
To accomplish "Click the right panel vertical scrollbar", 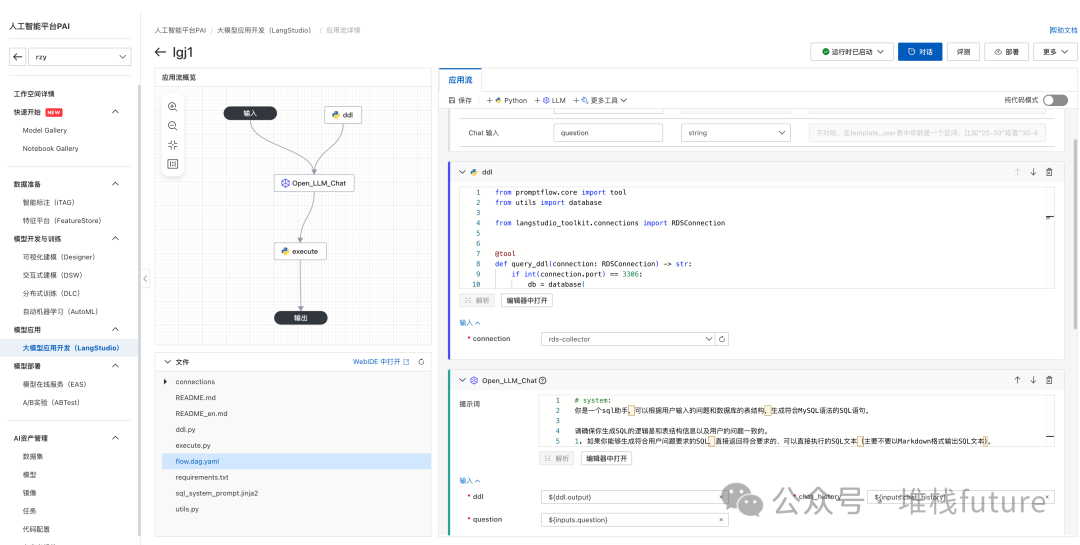I will [x=1075, y=234].
